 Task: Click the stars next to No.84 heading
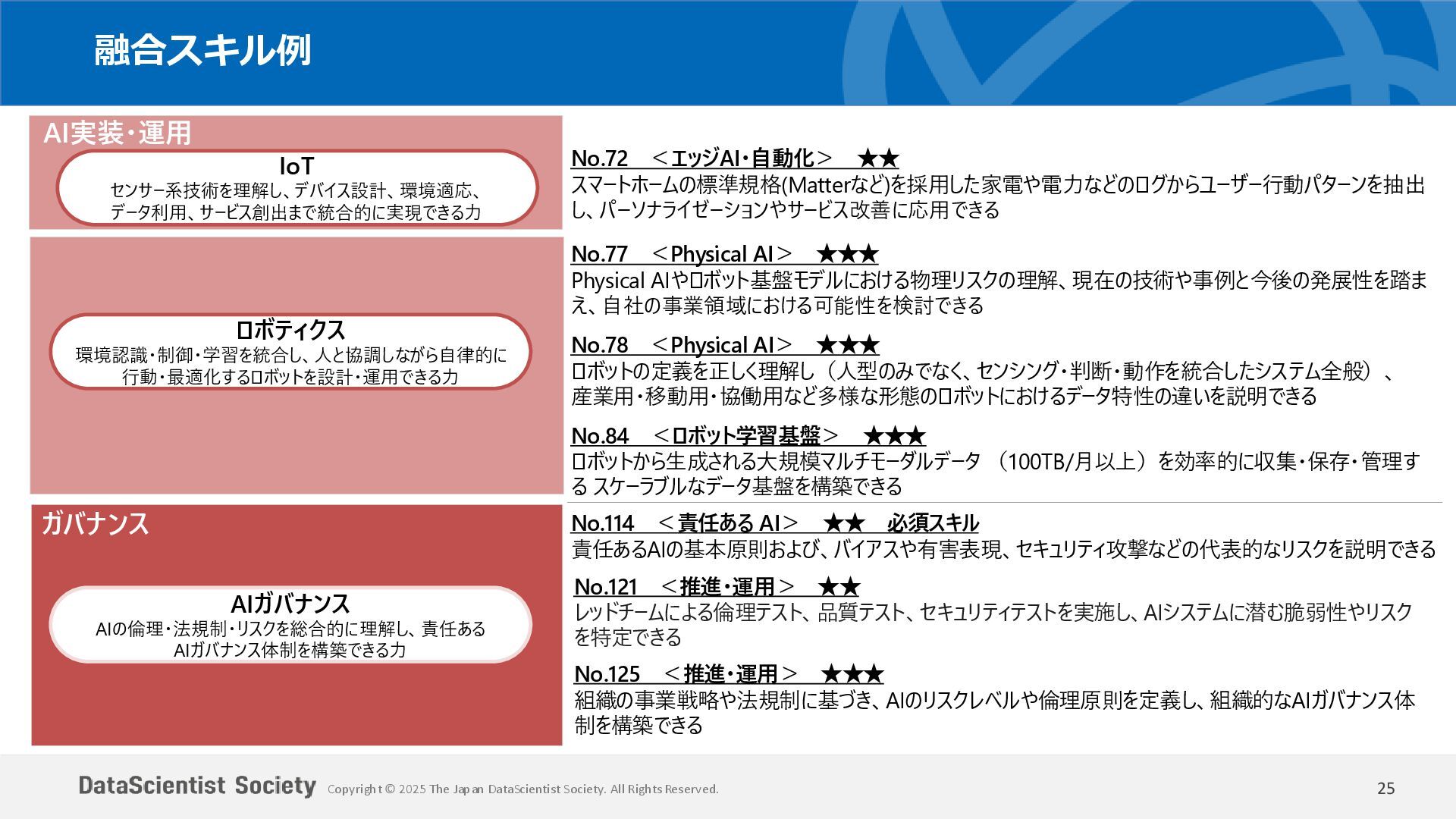click(895, 436)
